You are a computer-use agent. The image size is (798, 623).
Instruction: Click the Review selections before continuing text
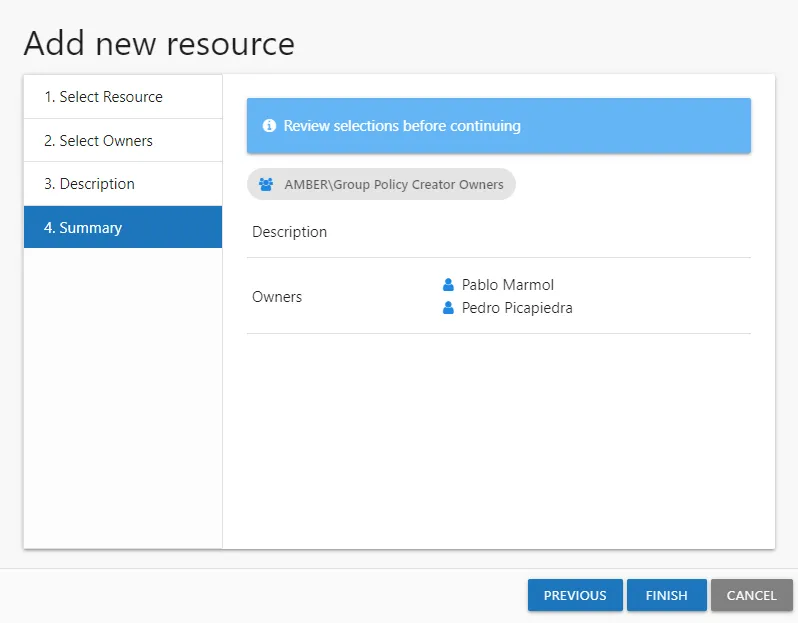point(402,126)
